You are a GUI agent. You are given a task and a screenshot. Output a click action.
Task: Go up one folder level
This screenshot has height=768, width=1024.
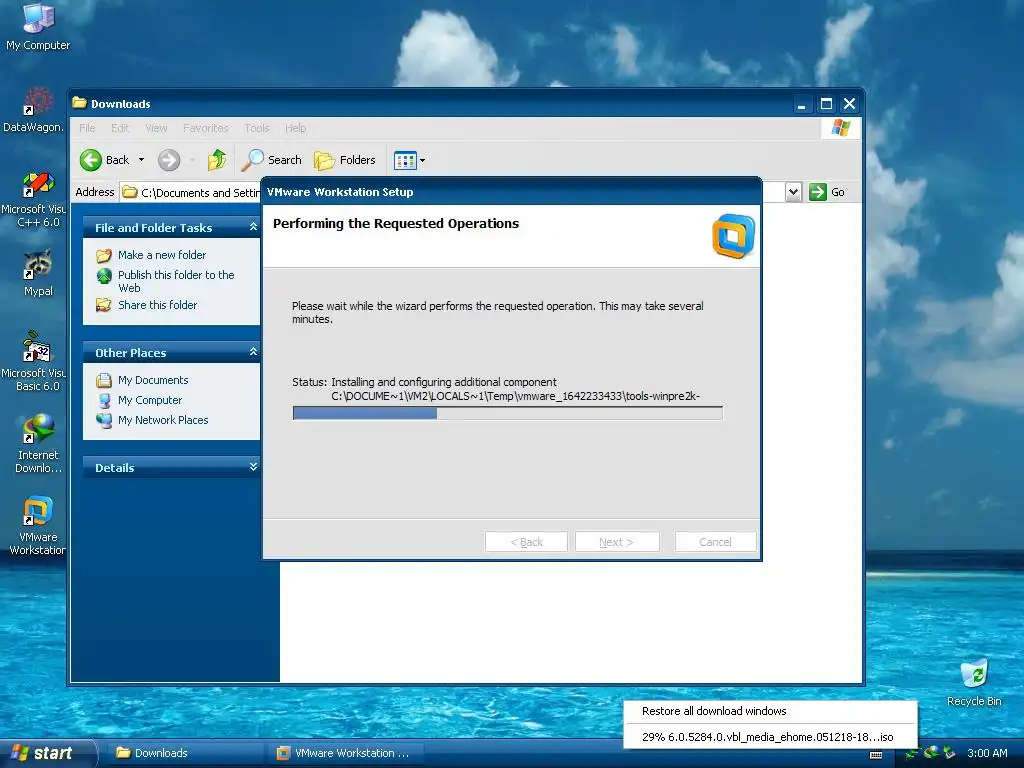click(217, 160)
